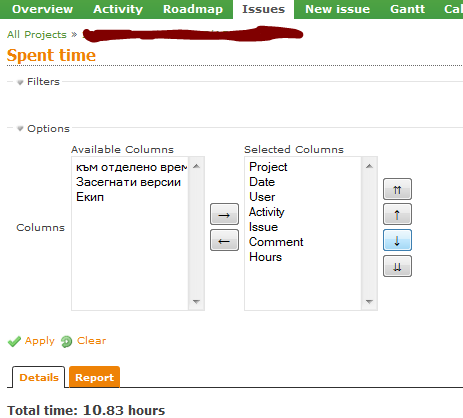Viewport: 463px width, 418px height.
Task: Click the green checkmark Apply icon
Action: tap(14, 341)
